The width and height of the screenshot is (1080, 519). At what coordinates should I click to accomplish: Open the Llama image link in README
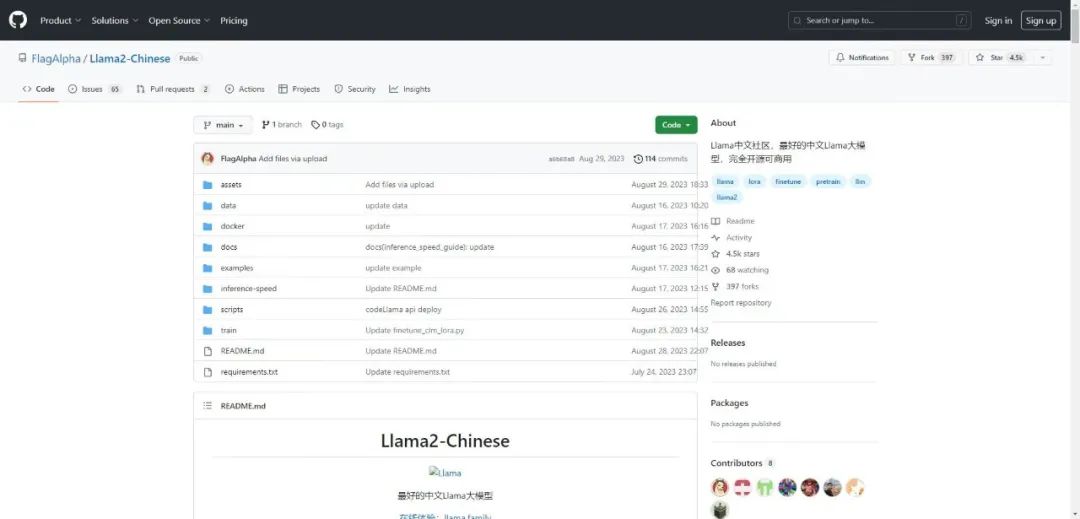point(445,473)
